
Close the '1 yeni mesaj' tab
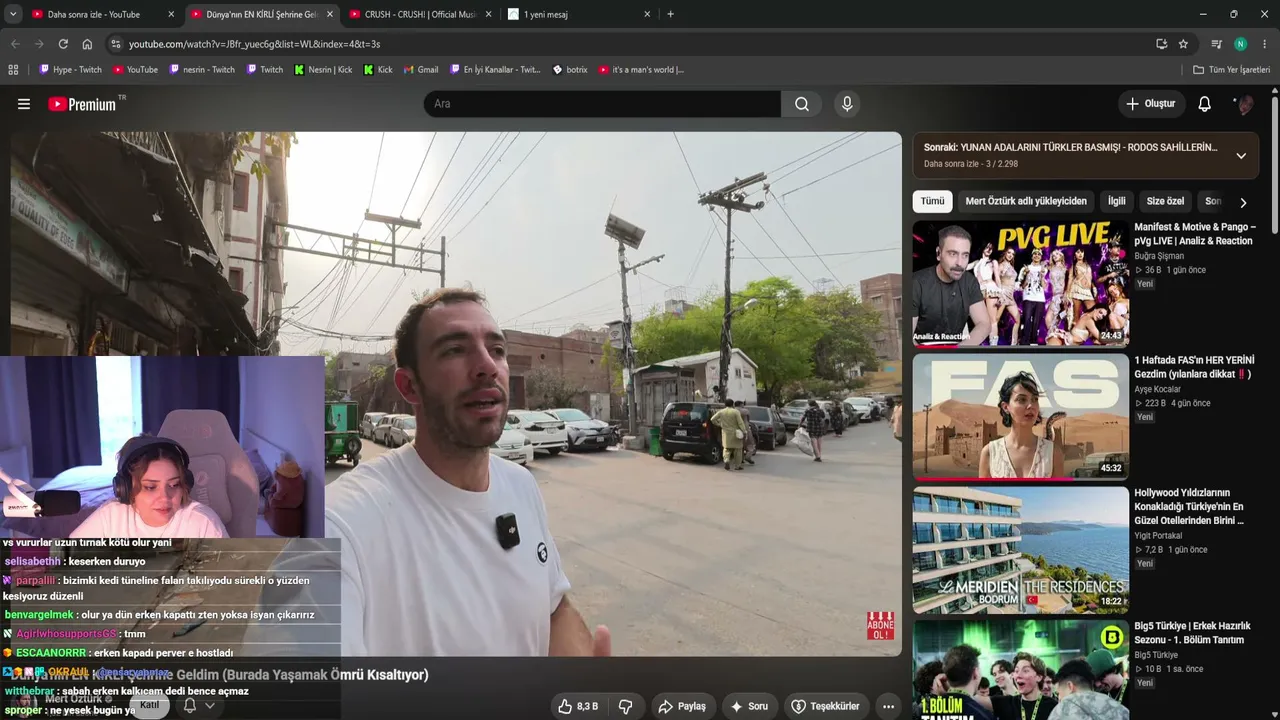tap(647, 14)
